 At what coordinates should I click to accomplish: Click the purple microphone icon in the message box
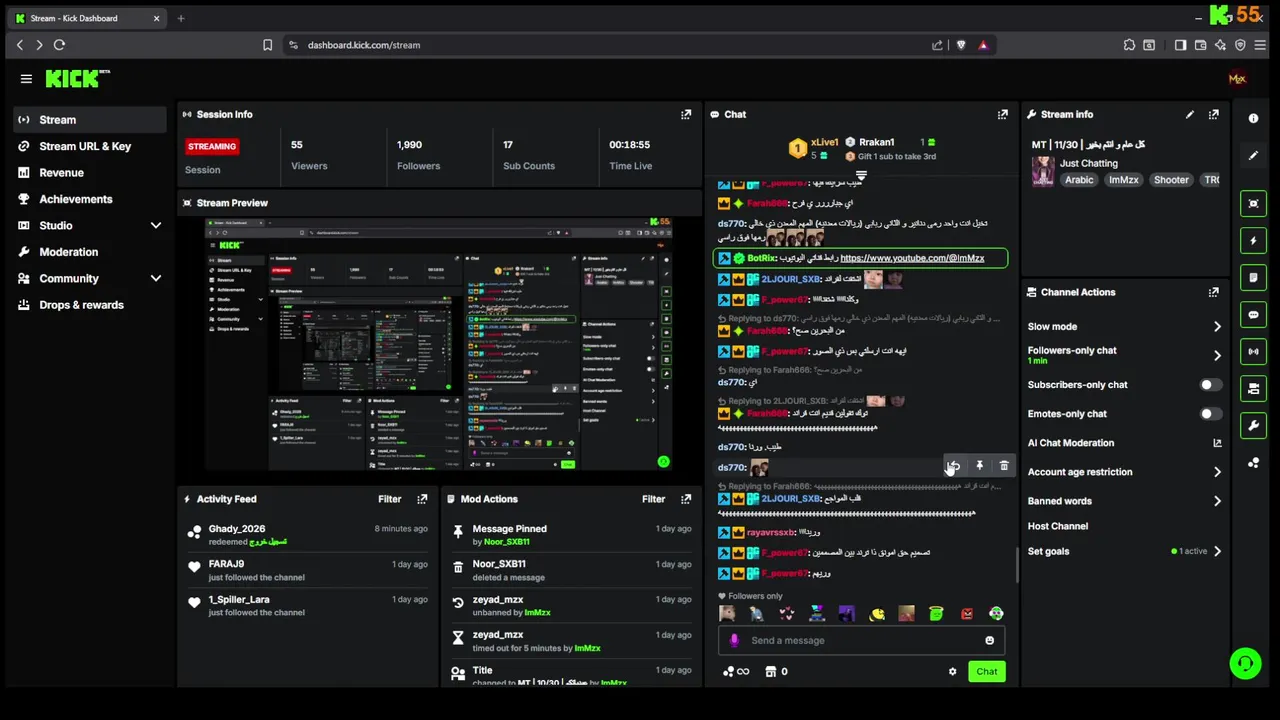[x=734, y=641]
